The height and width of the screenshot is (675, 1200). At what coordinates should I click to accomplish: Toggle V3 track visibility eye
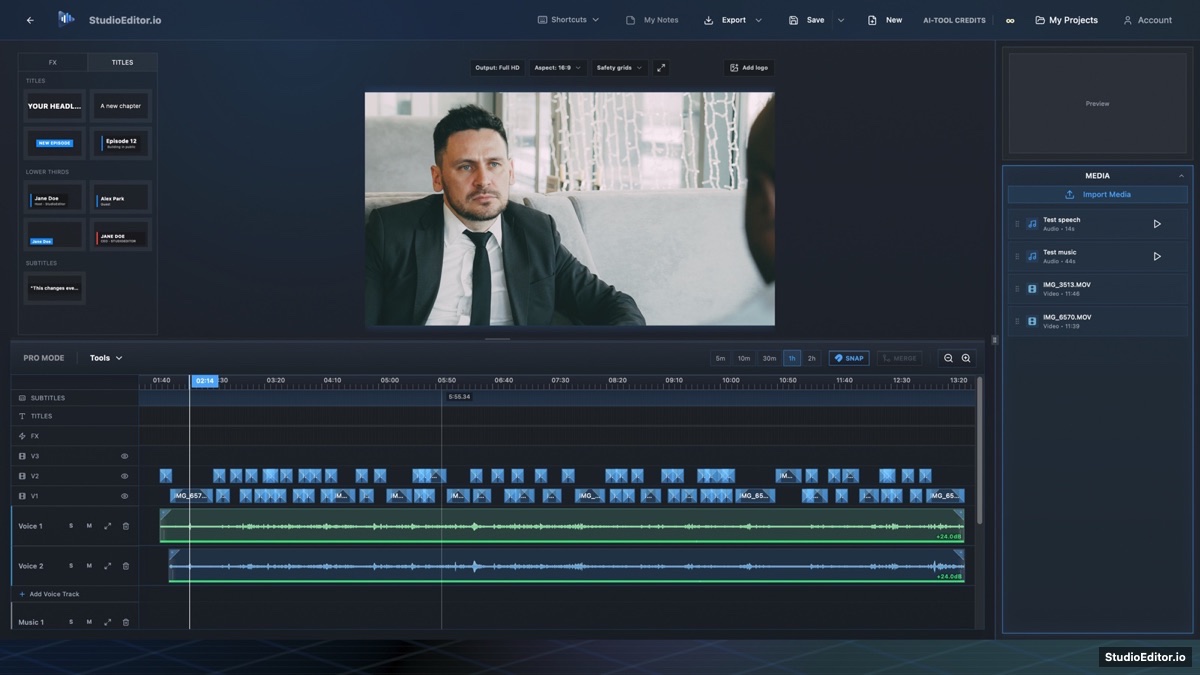(125, 456)
